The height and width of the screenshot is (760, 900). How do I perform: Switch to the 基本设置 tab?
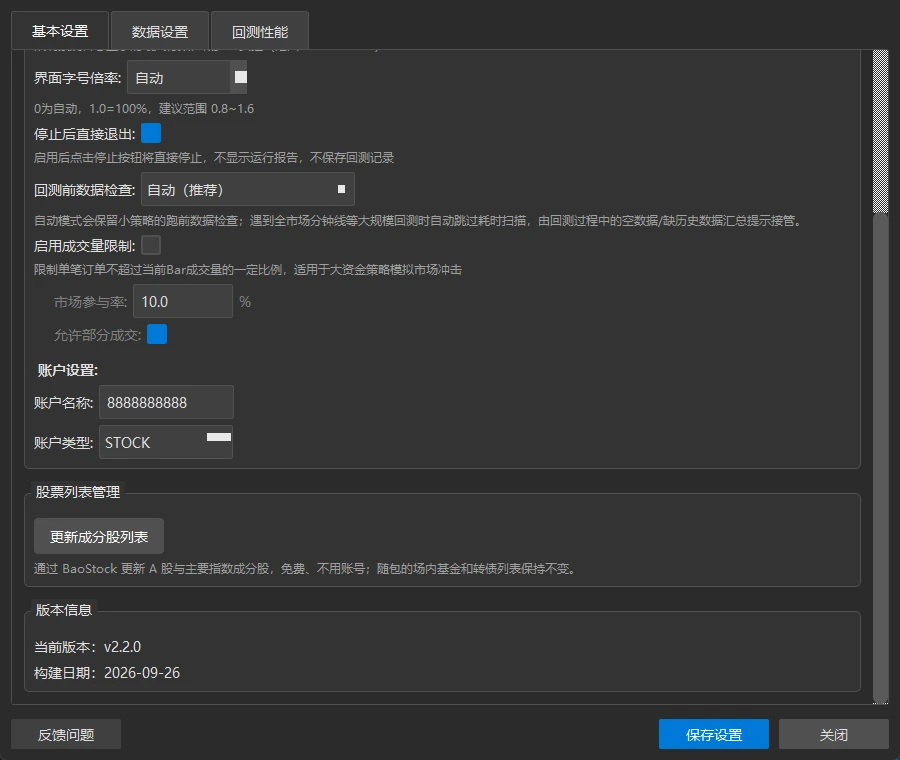tap(60, 31)
